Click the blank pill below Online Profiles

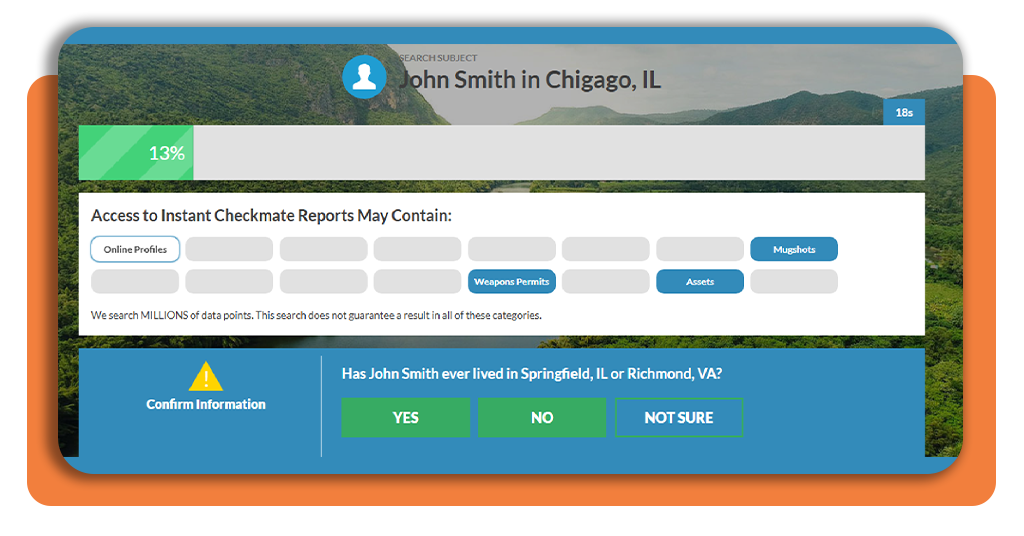pyautogui.click(x=135, y=281)
